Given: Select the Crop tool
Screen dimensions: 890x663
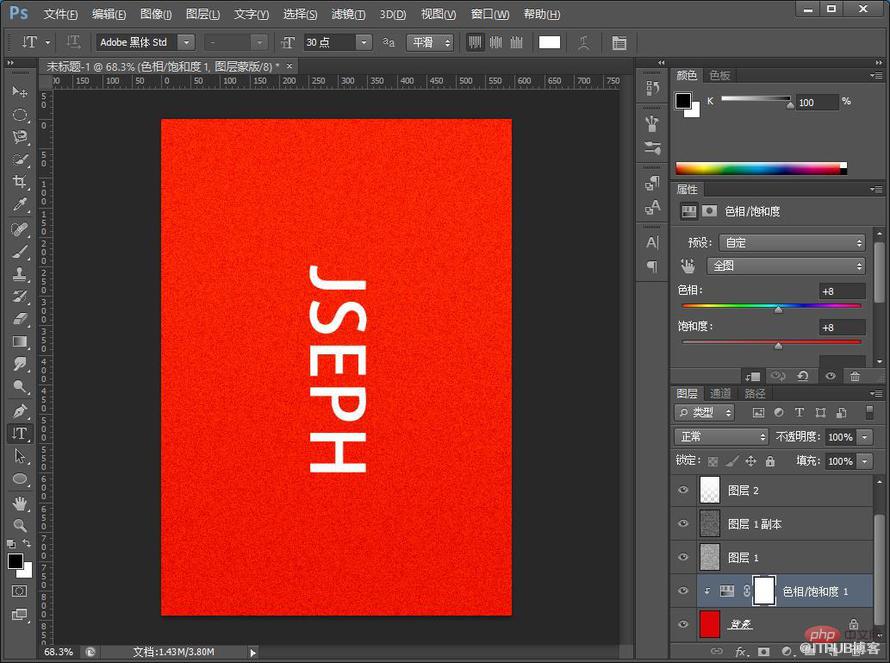Looking at the screenshot, I should [19, 182].
